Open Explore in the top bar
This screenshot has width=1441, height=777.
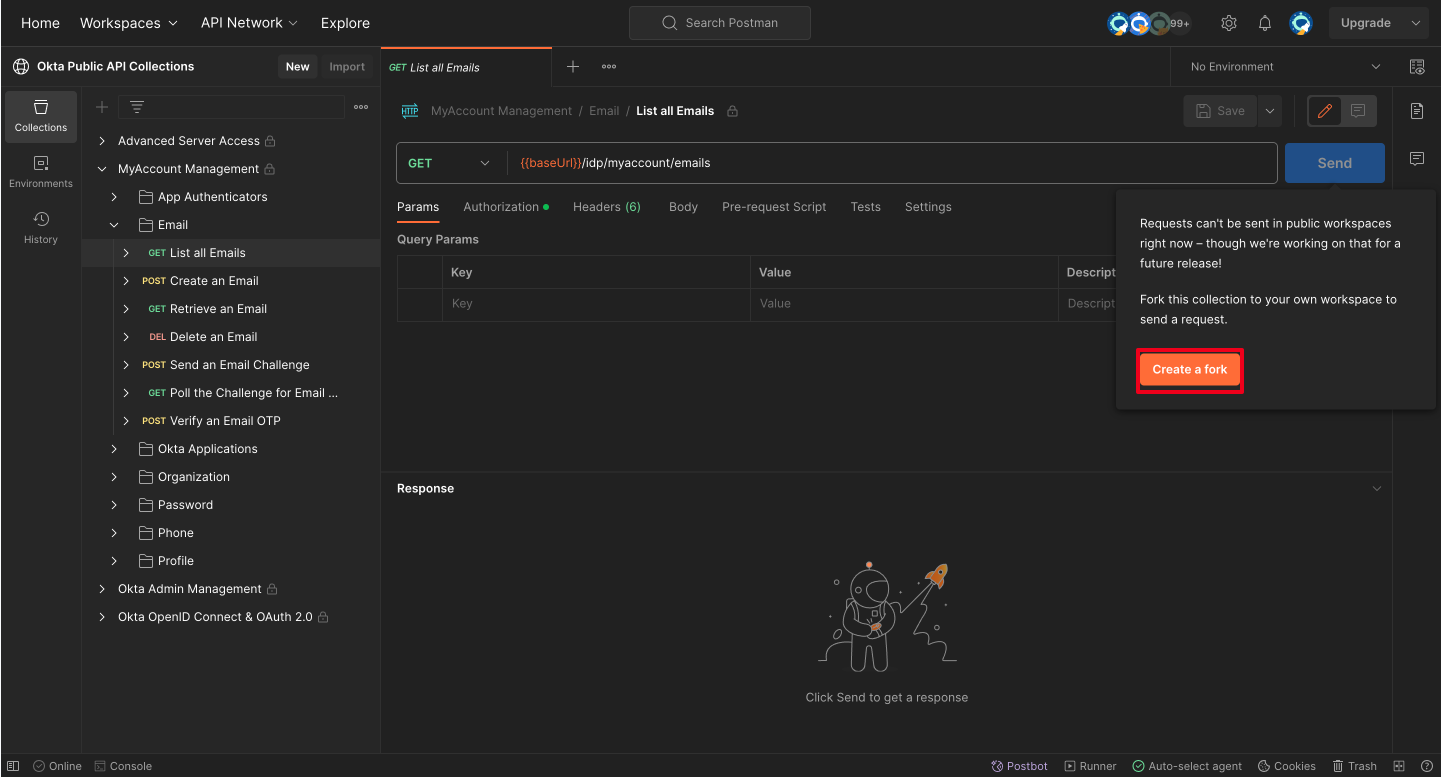click(x=345, y=23)
